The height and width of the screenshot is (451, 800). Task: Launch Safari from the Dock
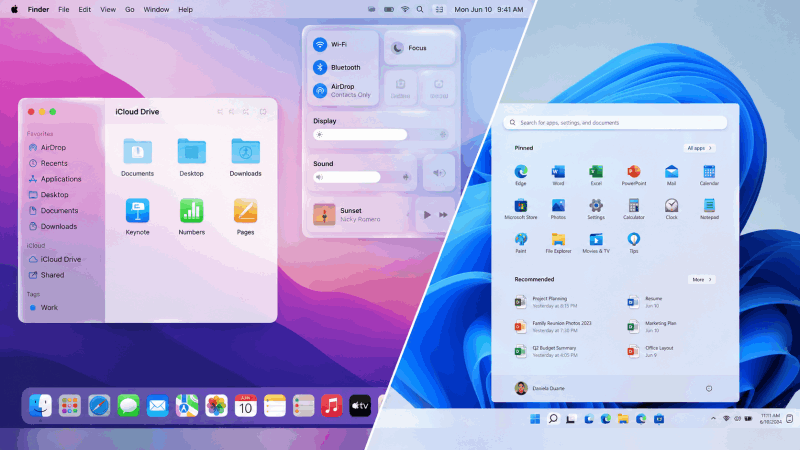(99, 406)
